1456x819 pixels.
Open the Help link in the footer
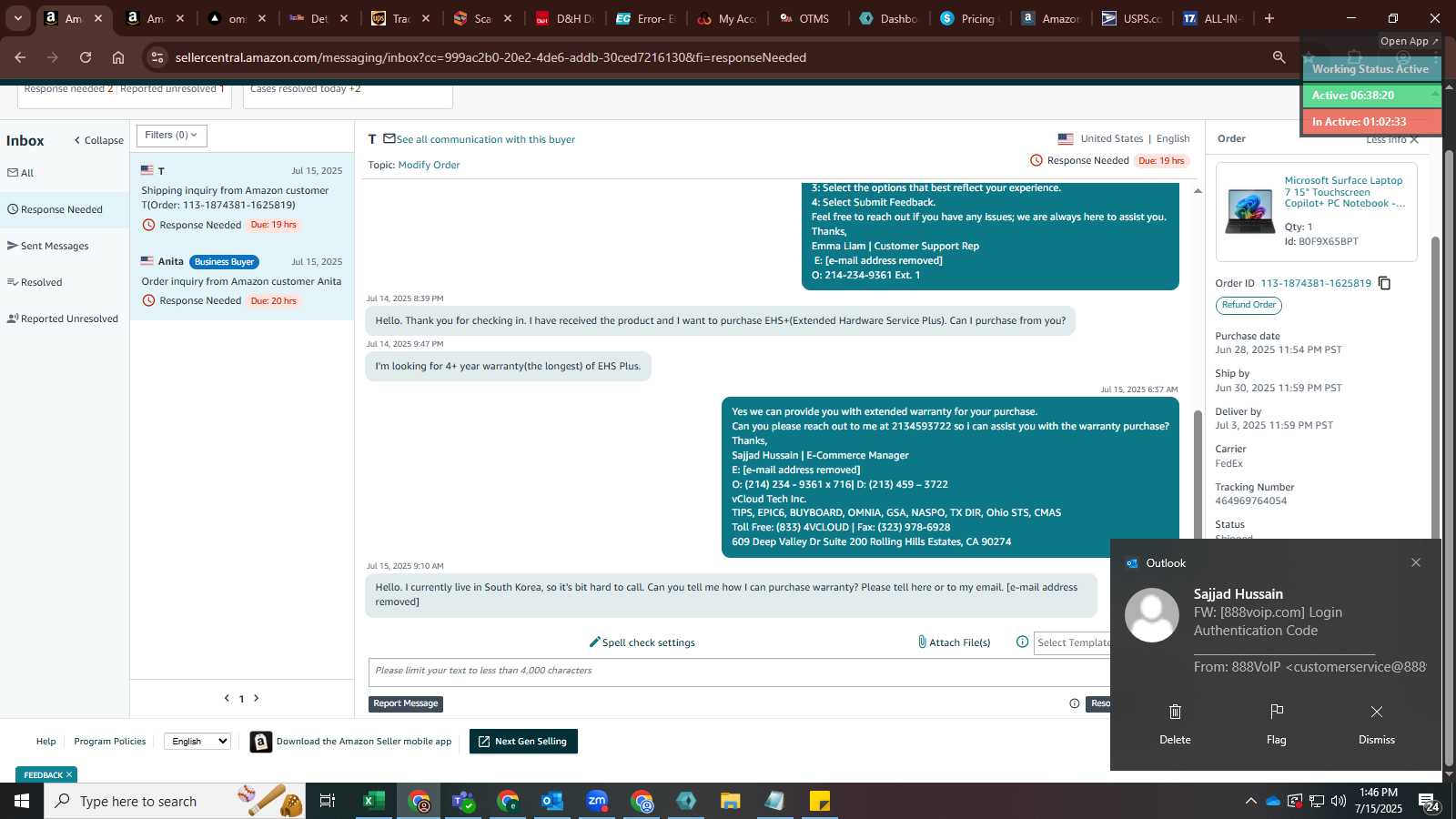coord(45,742)
